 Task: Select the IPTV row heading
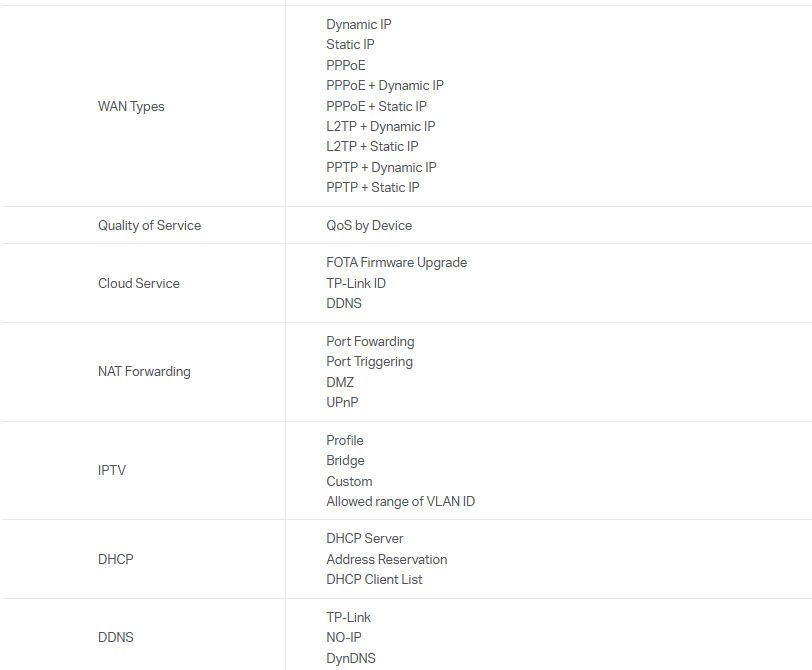112,470
